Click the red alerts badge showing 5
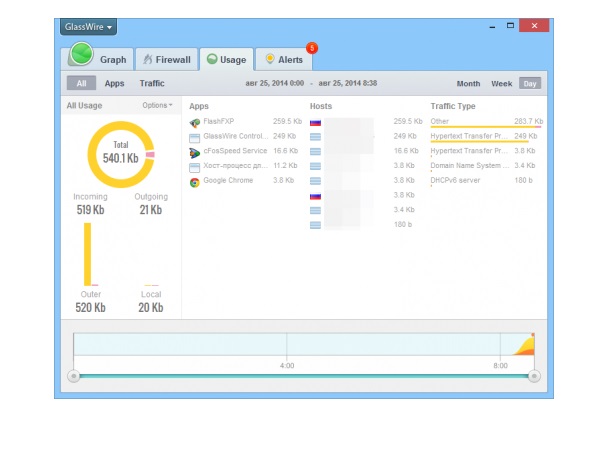The width and height of the screenshot is (614, 460). coord(312,48)
